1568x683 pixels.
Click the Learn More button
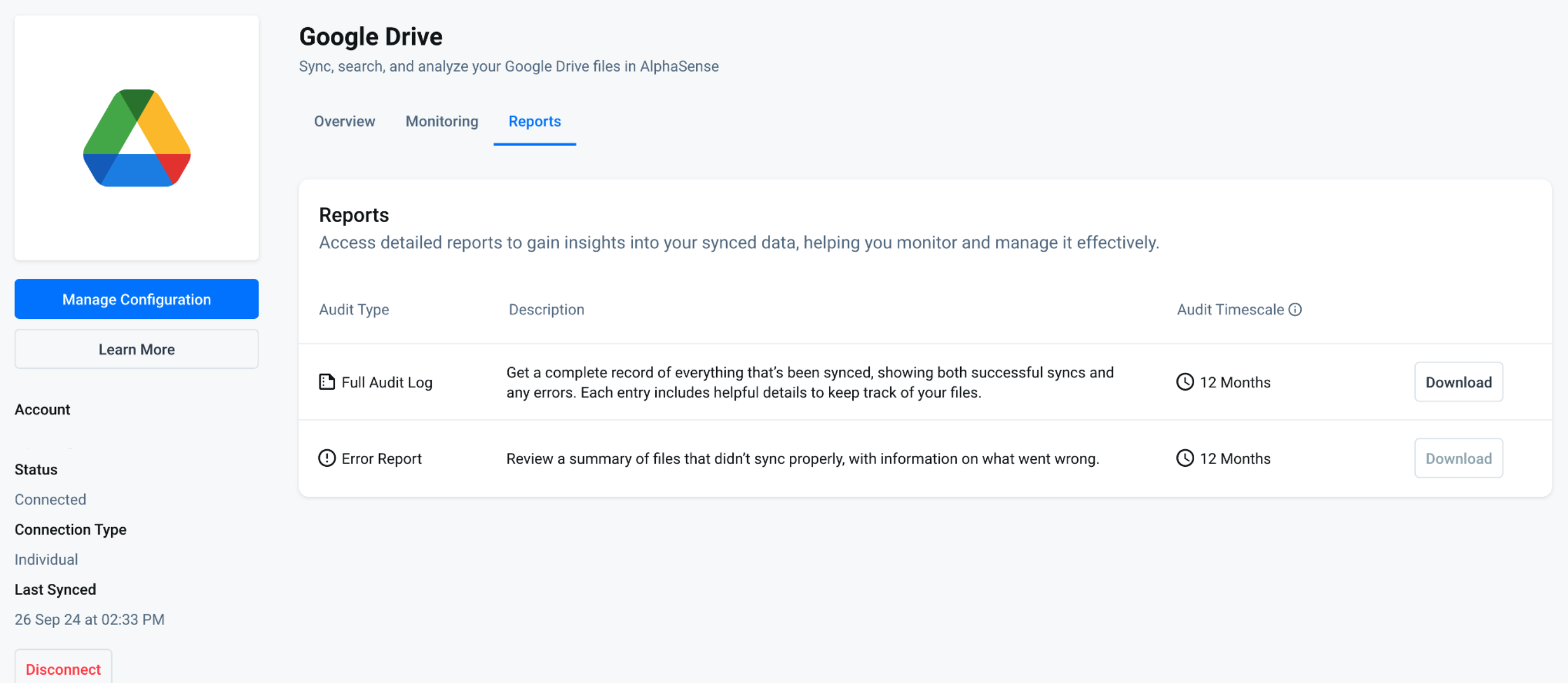[136, 349]
